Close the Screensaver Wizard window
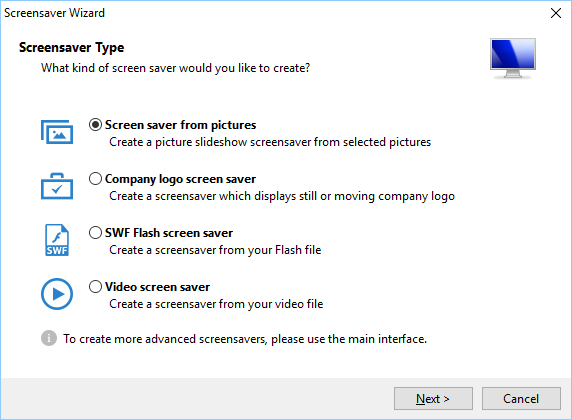This screenshot has width=572, height=420. click(x=556, y=13)
